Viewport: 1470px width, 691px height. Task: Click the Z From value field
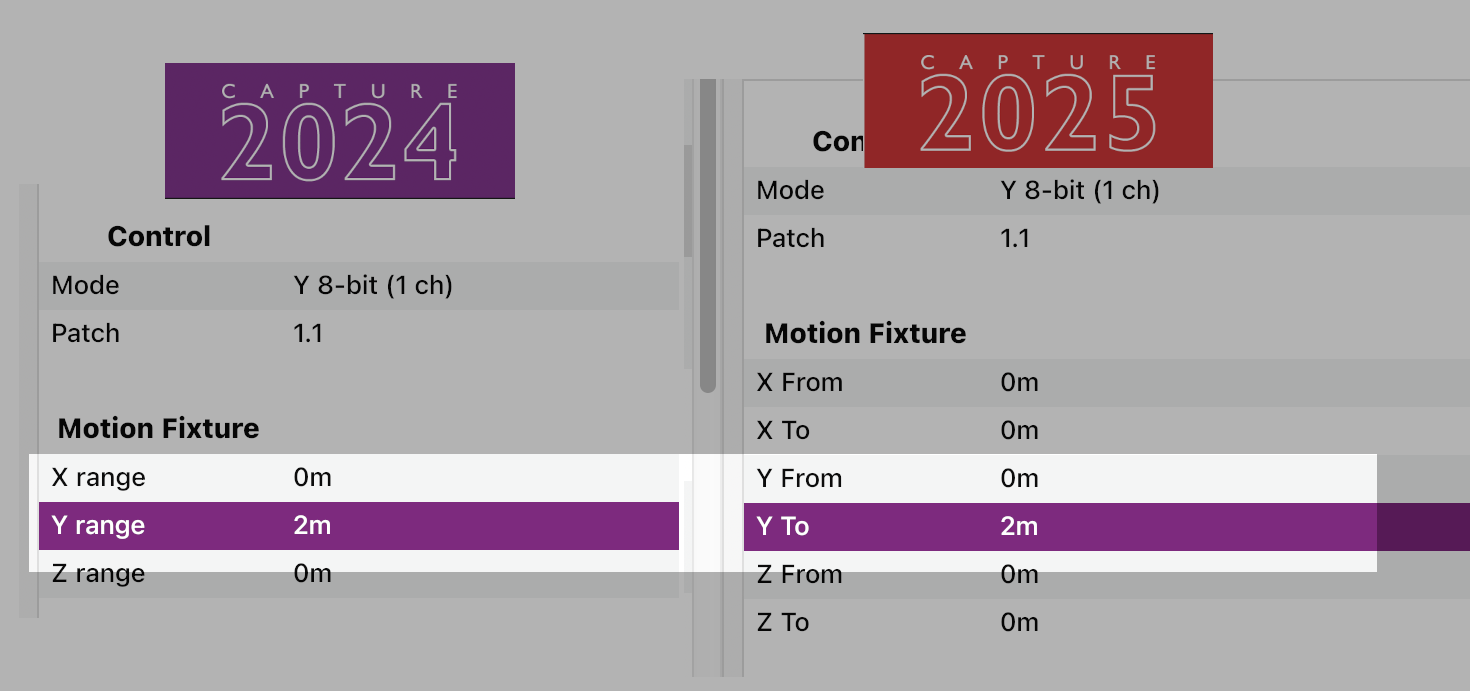[1019, 574]
